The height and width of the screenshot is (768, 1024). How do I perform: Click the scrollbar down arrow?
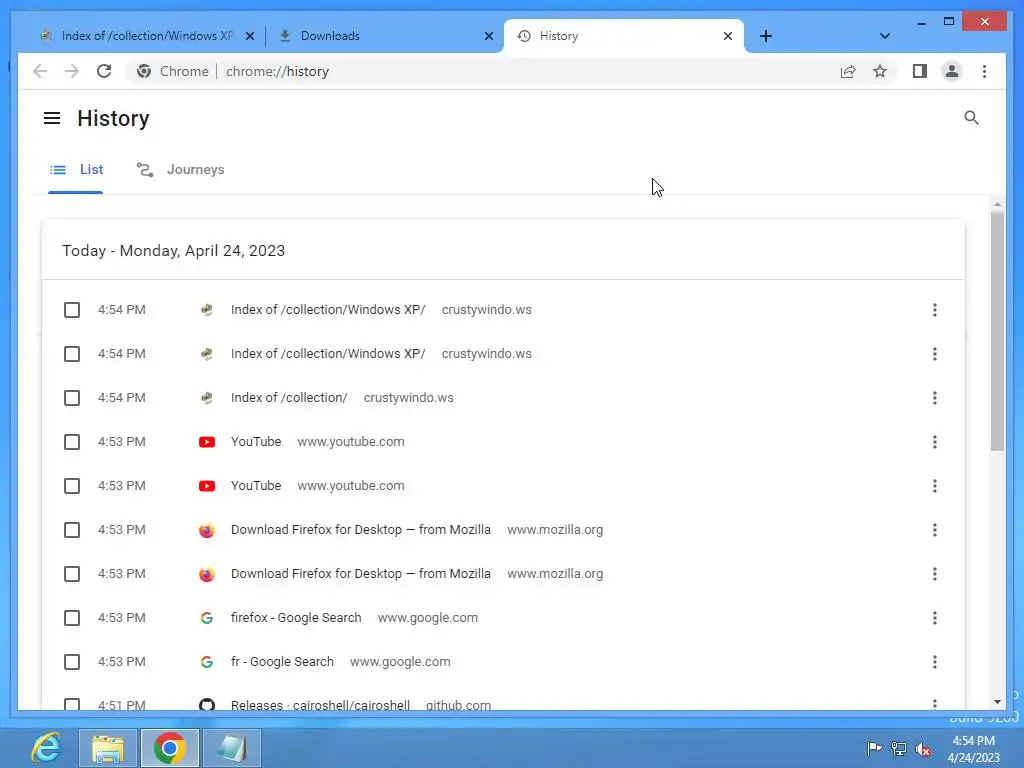997,702
